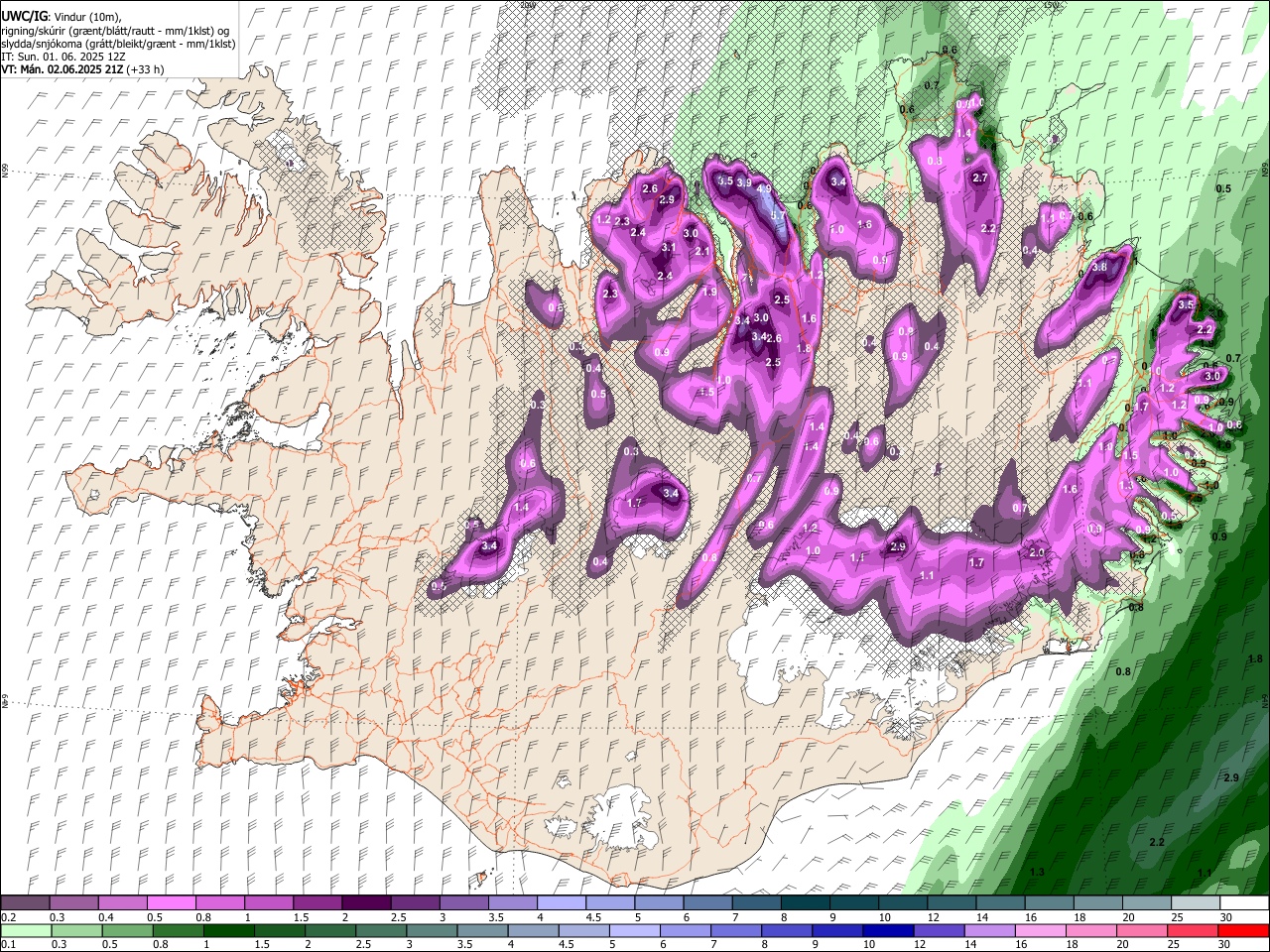Click the 3.1 precipitation value on the map
Screen dimensions: 1270x952
click(669, 248)
